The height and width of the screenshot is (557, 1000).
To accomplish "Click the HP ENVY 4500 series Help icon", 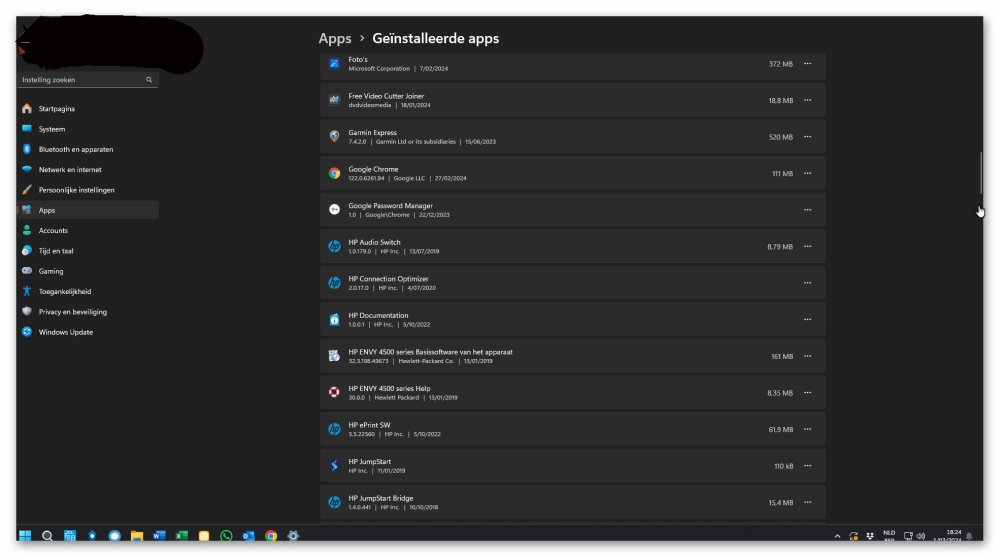I will 334,392.
